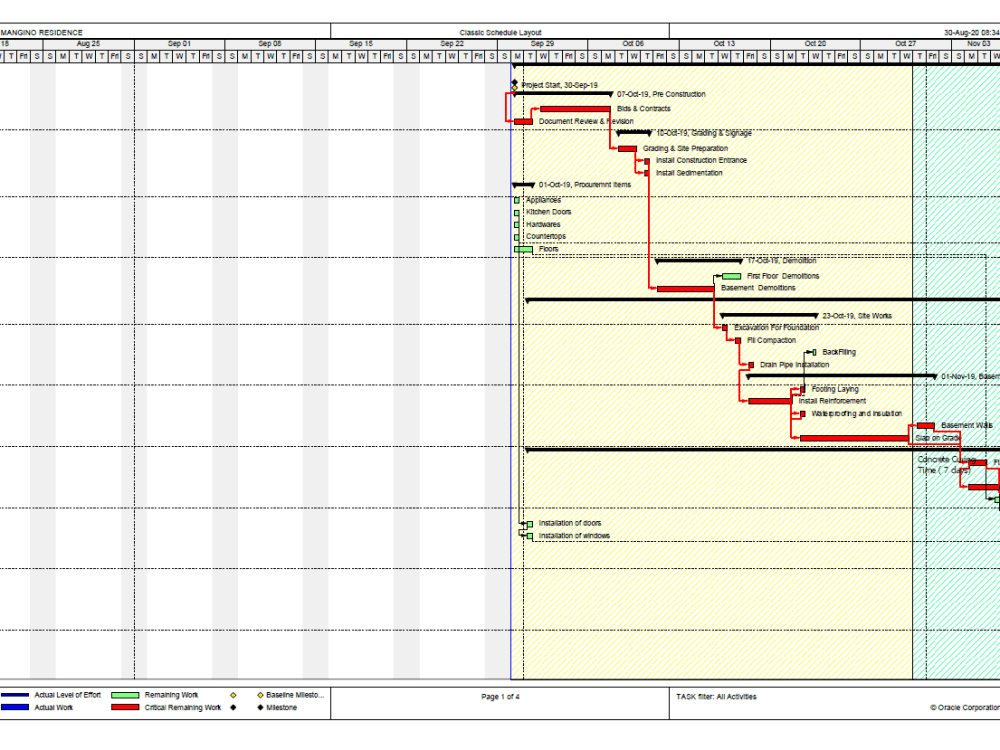Viewport: 1000px width, 750px height.
Task: Click the Remaining Work green legend swatch
Action: coord(125,695)
